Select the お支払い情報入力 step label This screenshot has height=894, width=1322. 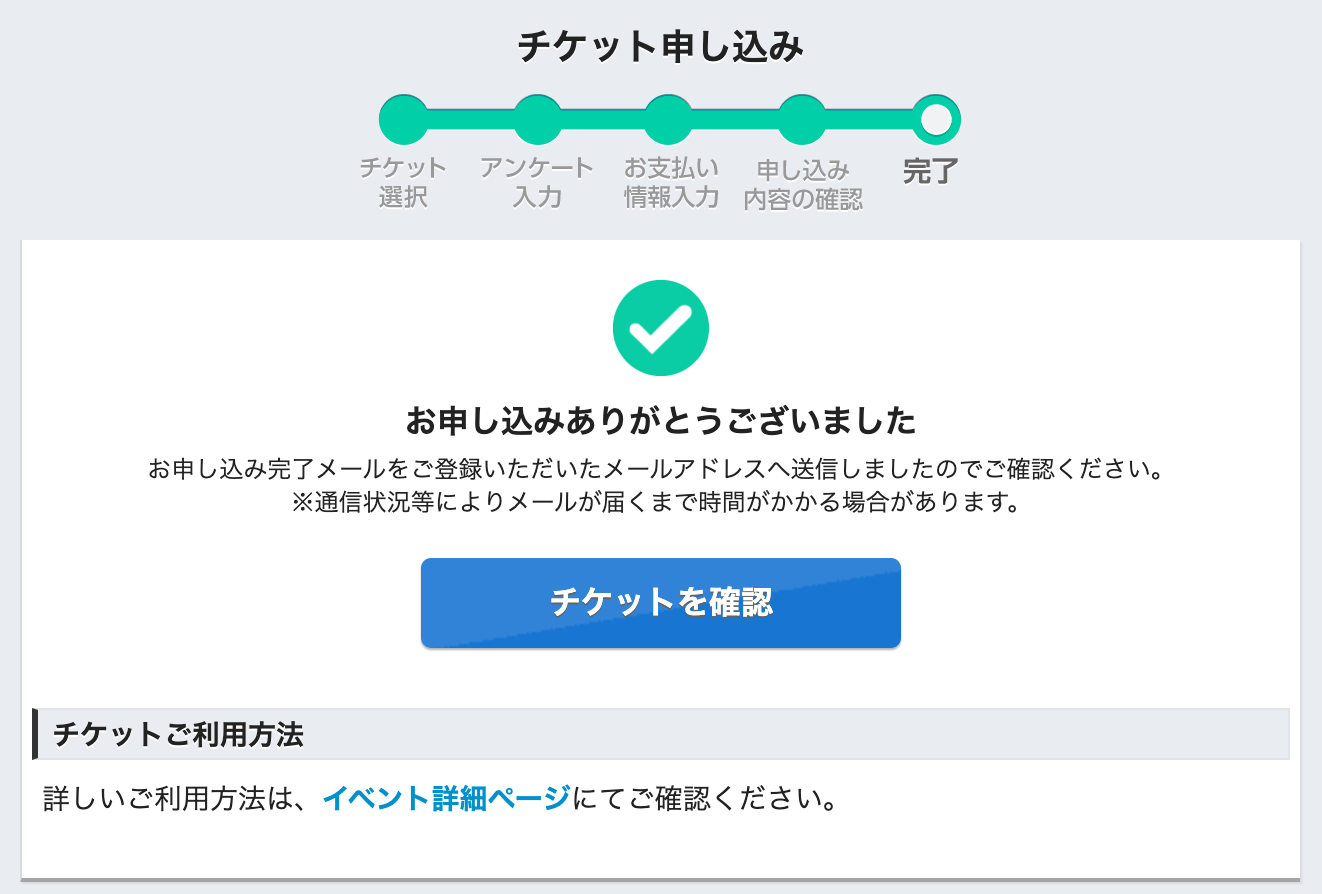pyautogui.click(x=671, y=182)
